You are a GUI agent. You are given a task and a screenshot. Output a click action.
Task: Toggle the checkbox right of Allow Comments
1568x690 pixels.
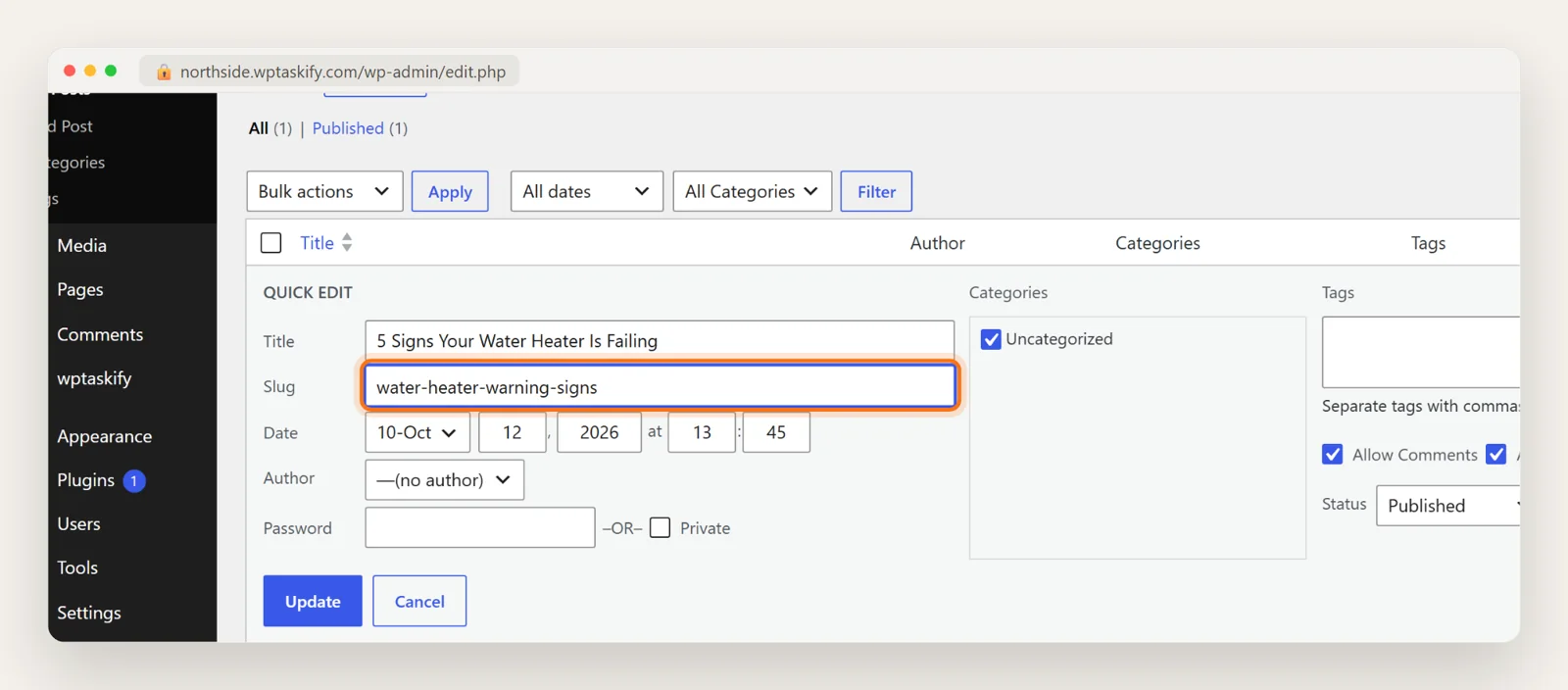1495,455
